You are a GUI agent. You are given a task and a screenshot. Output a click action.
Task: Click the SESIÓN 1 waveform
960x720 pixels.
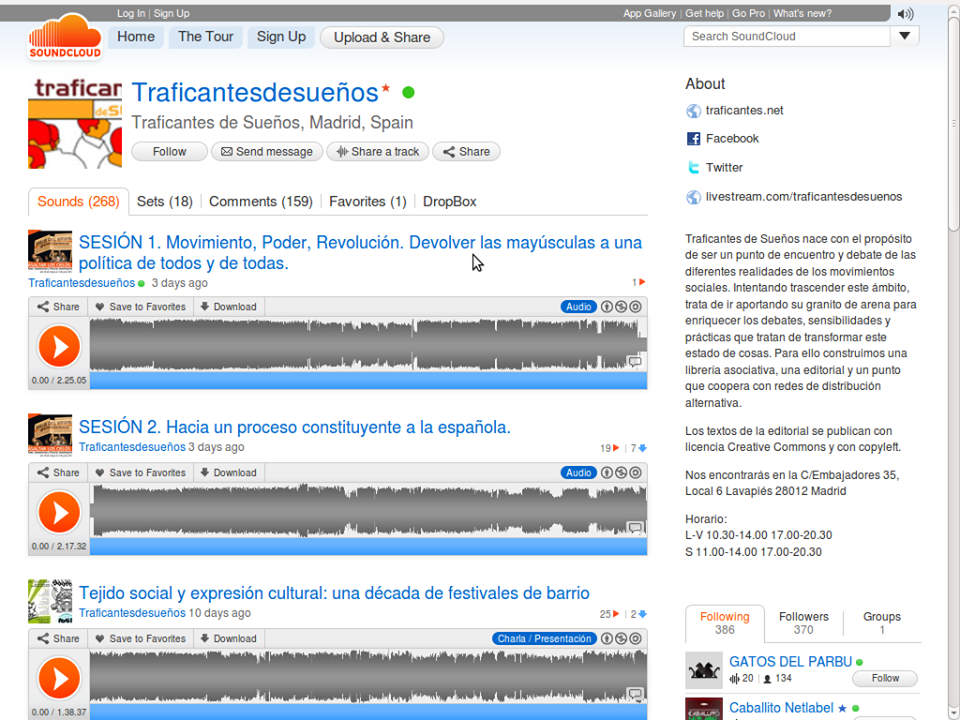(x=368, y=345)
